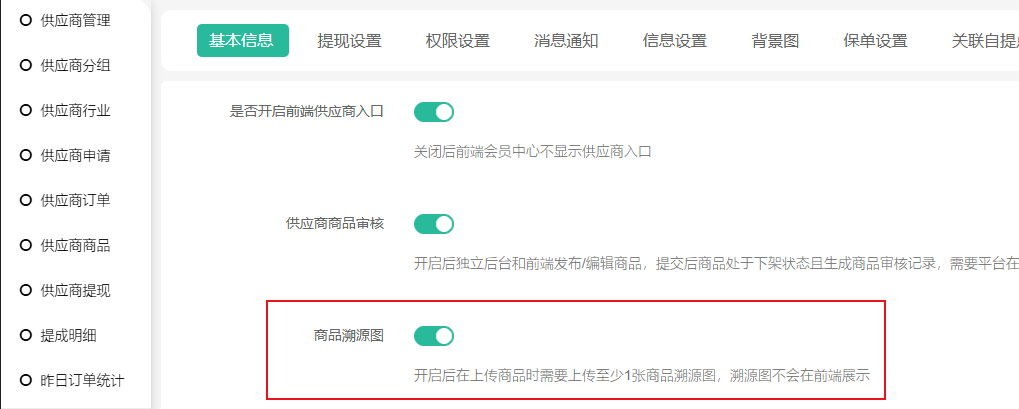Go to the 信息设置 tab
Screen dimensions: 1019x409
click(x=674, y=41)
